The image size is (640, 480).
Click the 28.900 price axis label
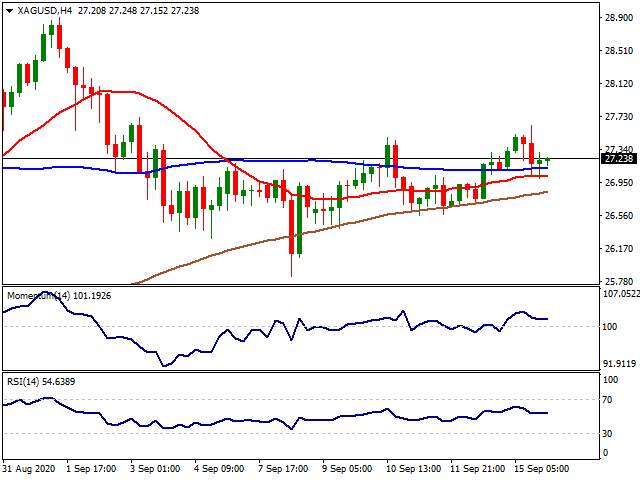click(x=619, y=18)
